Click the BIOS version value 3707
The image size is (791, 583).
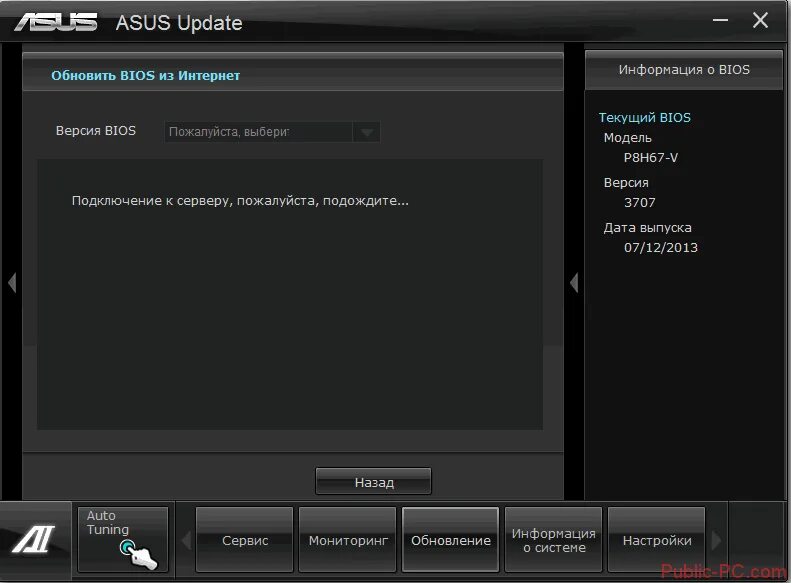(x=640, y=202)
